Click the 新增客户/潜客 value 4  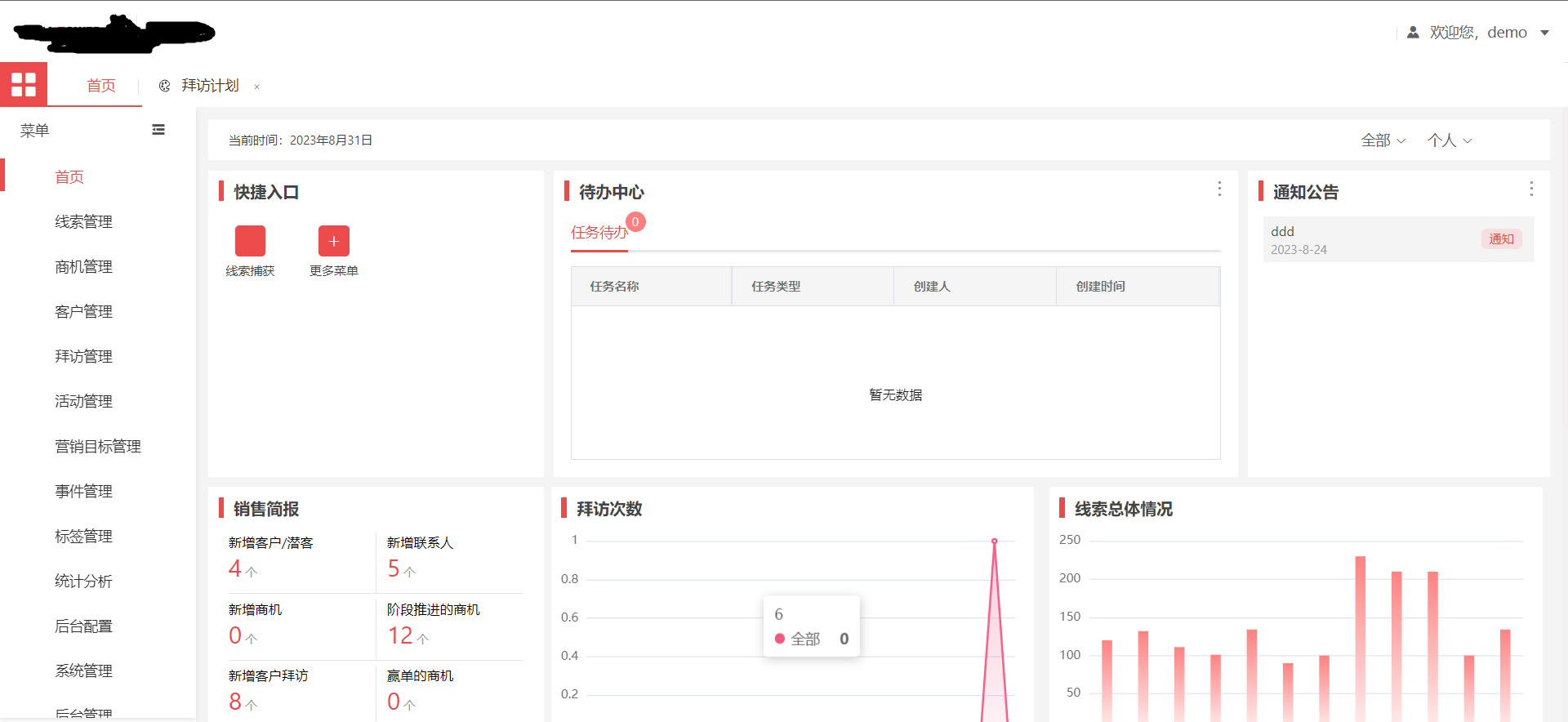[x=235, y=568]
